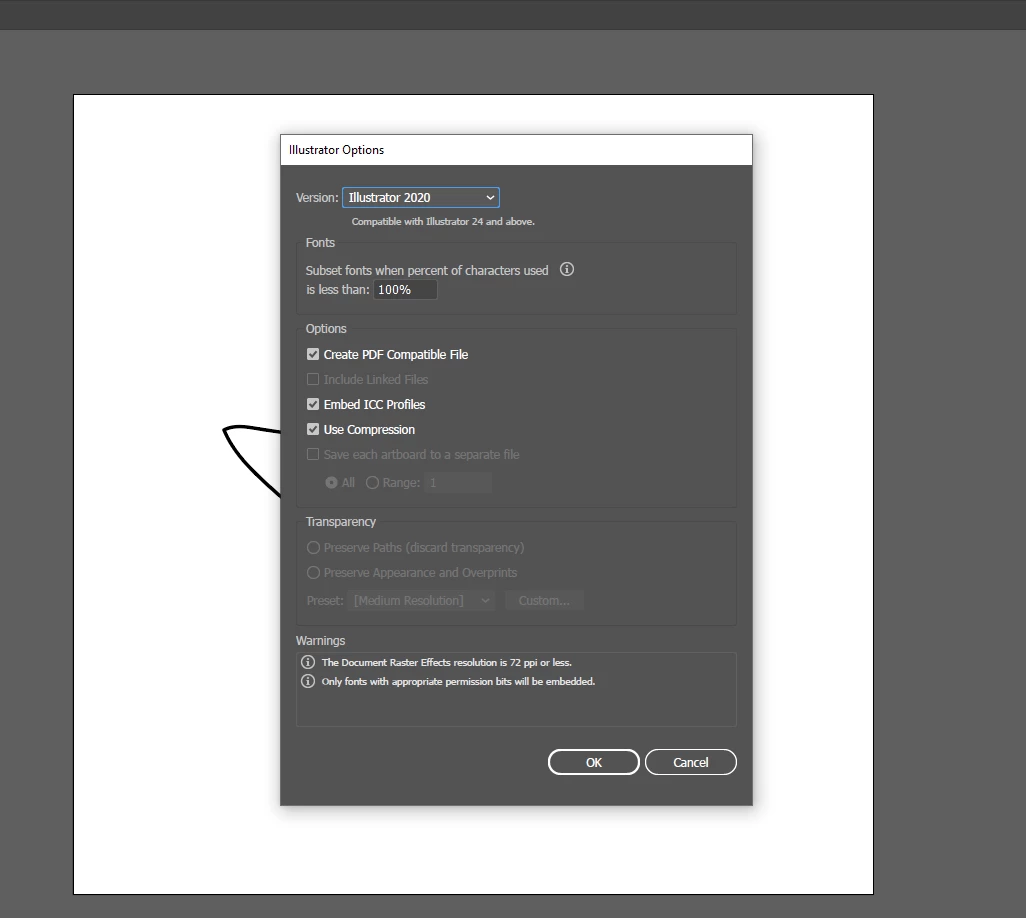Choose Preserve Appearance and Overprints option
The image size is (1026, 918).
point(313,573)
